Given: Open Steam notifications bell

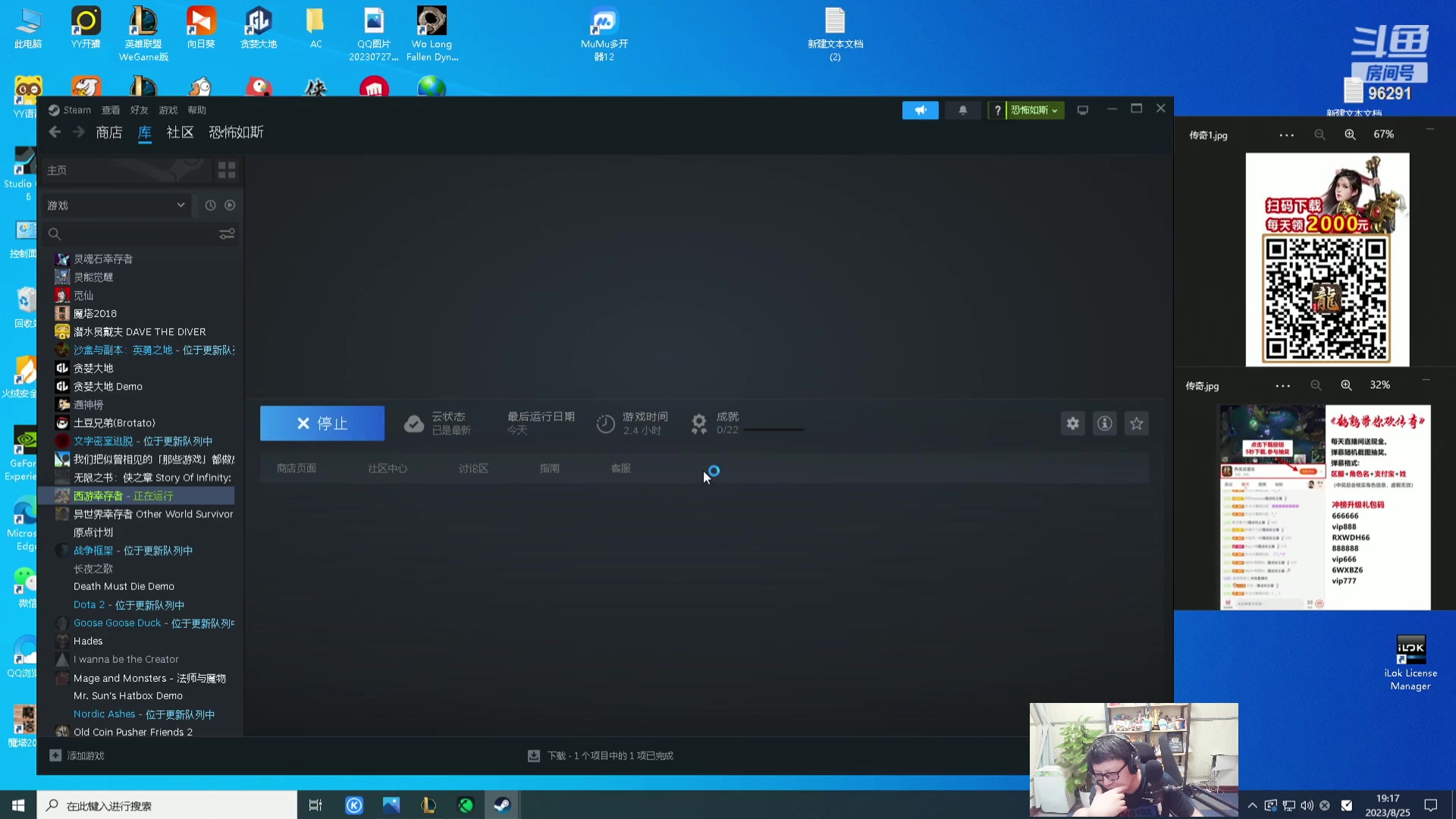Looking at the screenshot, I should [x=963, y=110].
